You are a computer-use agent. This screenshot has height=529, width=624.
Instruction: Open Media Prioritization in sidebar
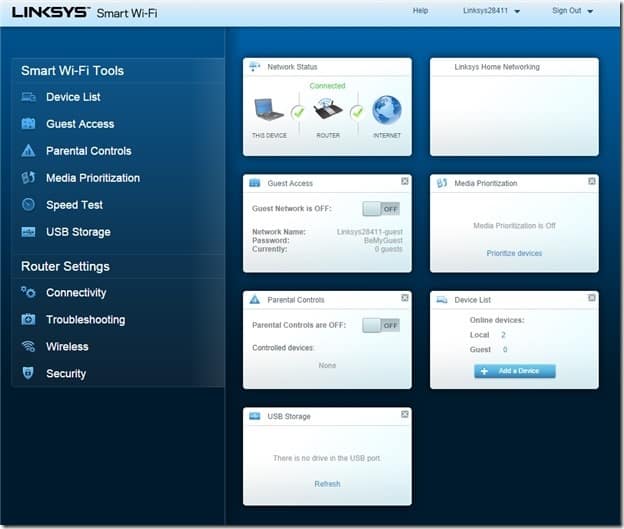pyautogui.click(x=93, y=178)
